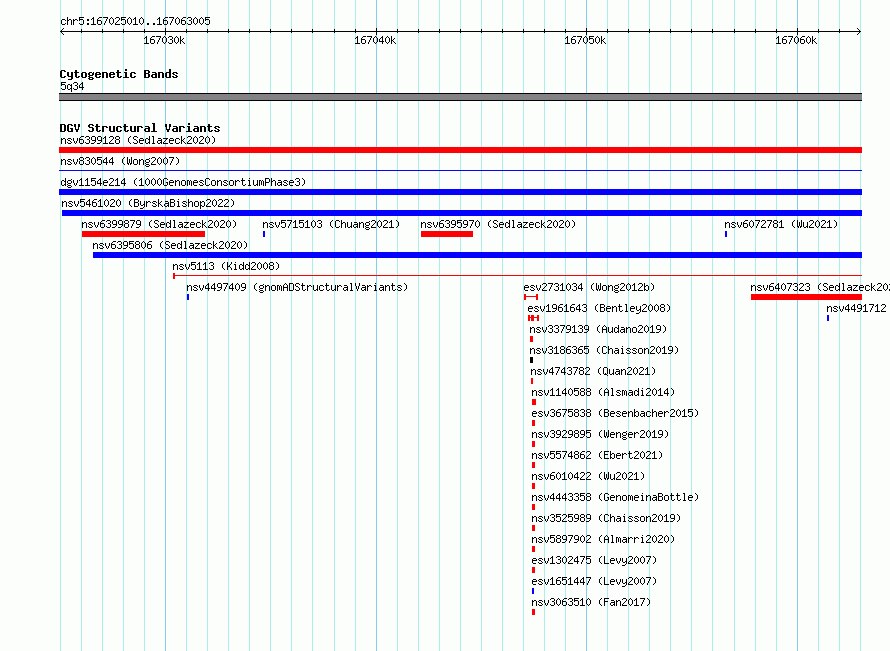The width and height of the screenshot is (890, 651).
Task: Click the DGV Structural Variants track heading
Action: (140, 128)
